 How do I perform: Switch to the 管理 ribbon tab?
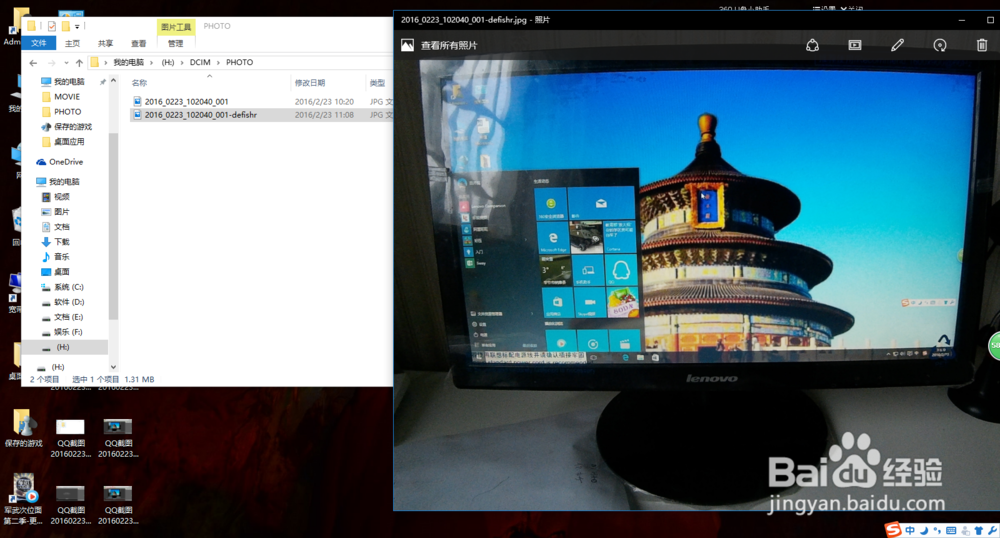(175, 43)
